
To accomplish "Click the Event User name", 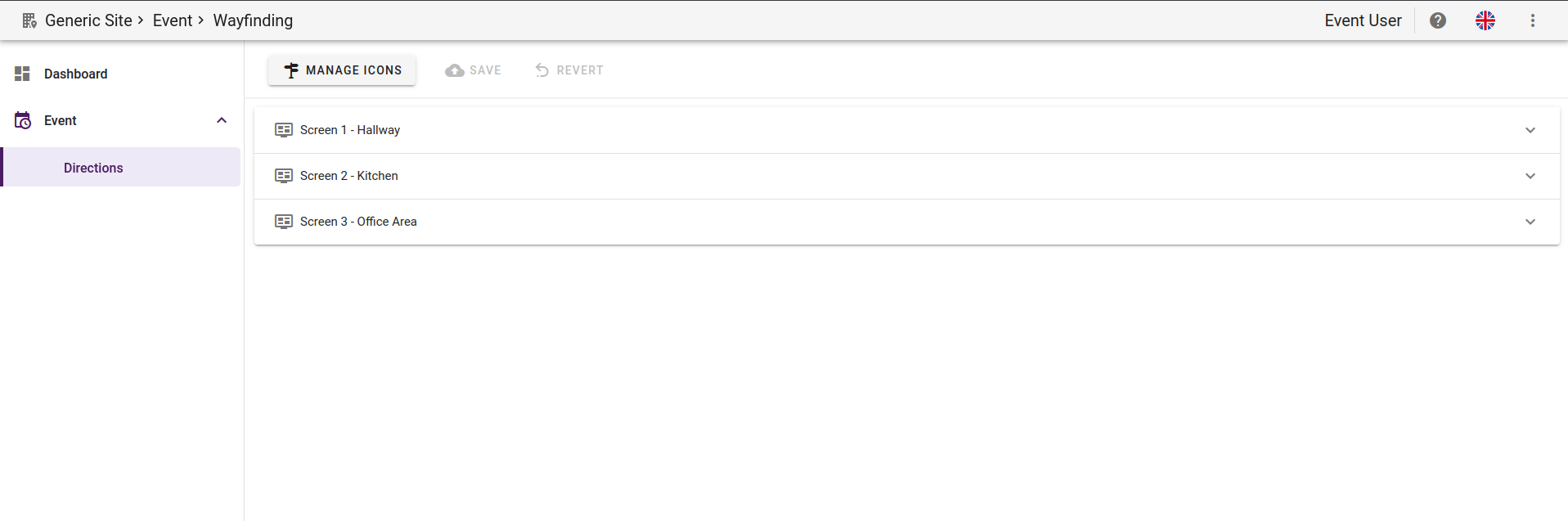I will tap(1362, 20).
